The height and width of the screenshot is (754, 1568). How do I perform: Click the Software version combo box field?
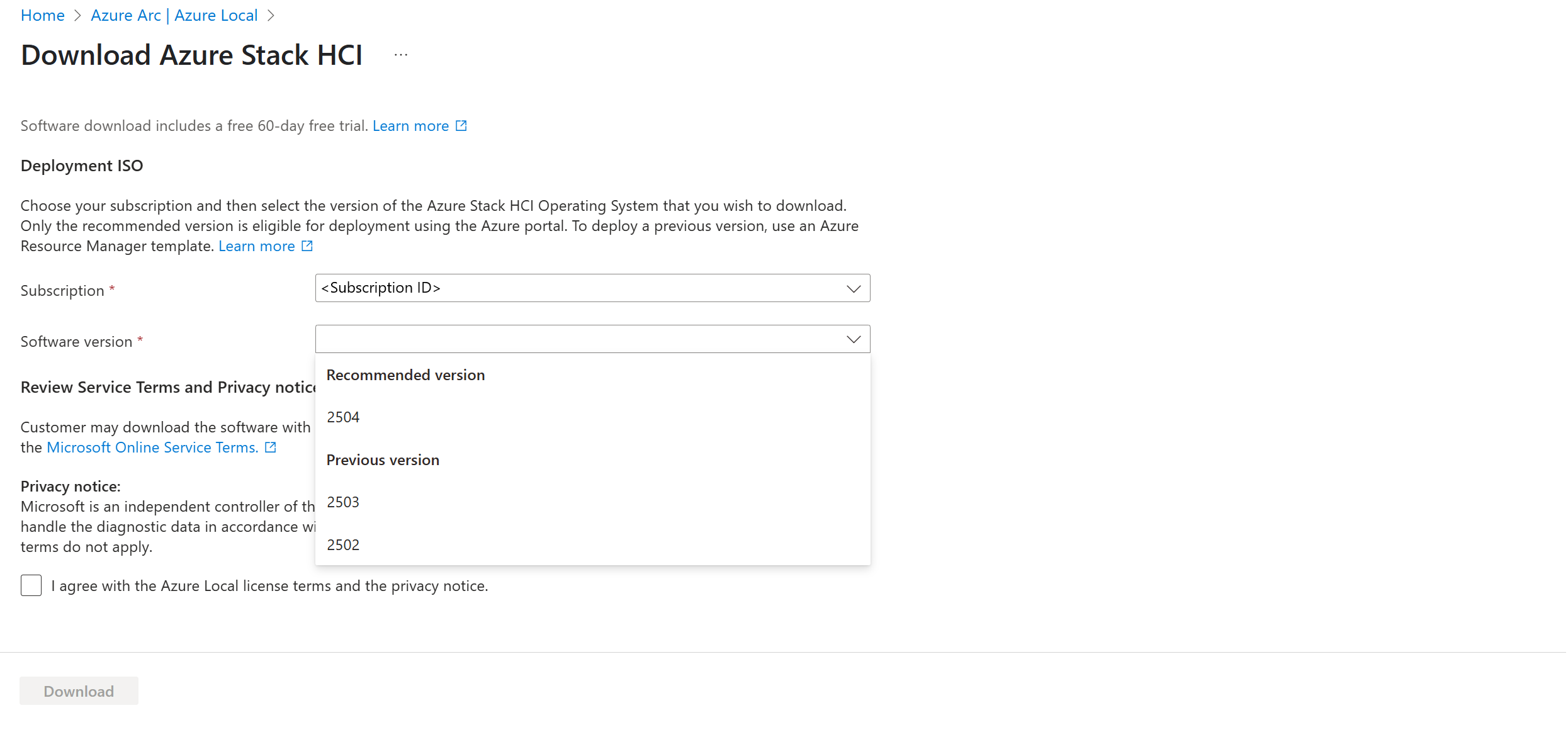pyautogui.click(x=579, y=339)
